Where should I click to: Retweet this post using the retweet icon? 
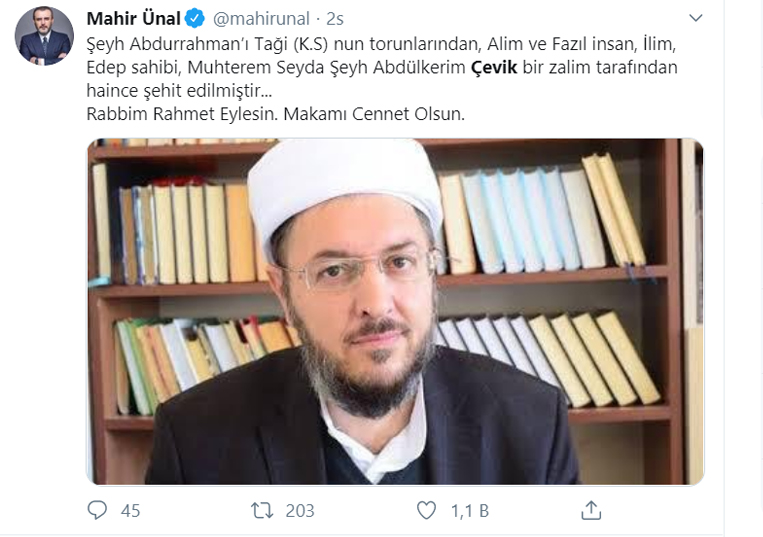[262, 511]
